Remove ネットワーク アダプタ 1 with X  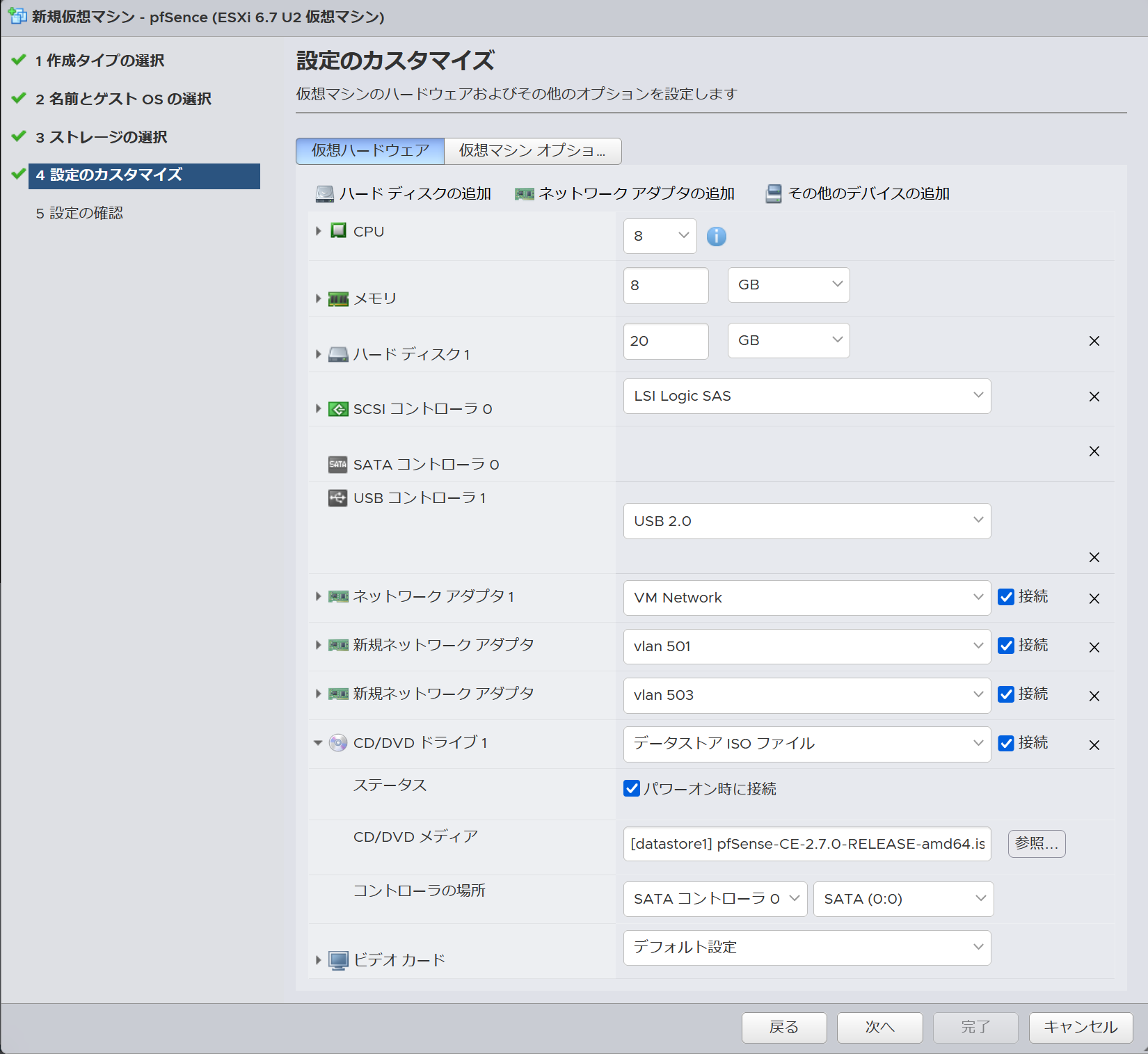[x=1094, y=598]
